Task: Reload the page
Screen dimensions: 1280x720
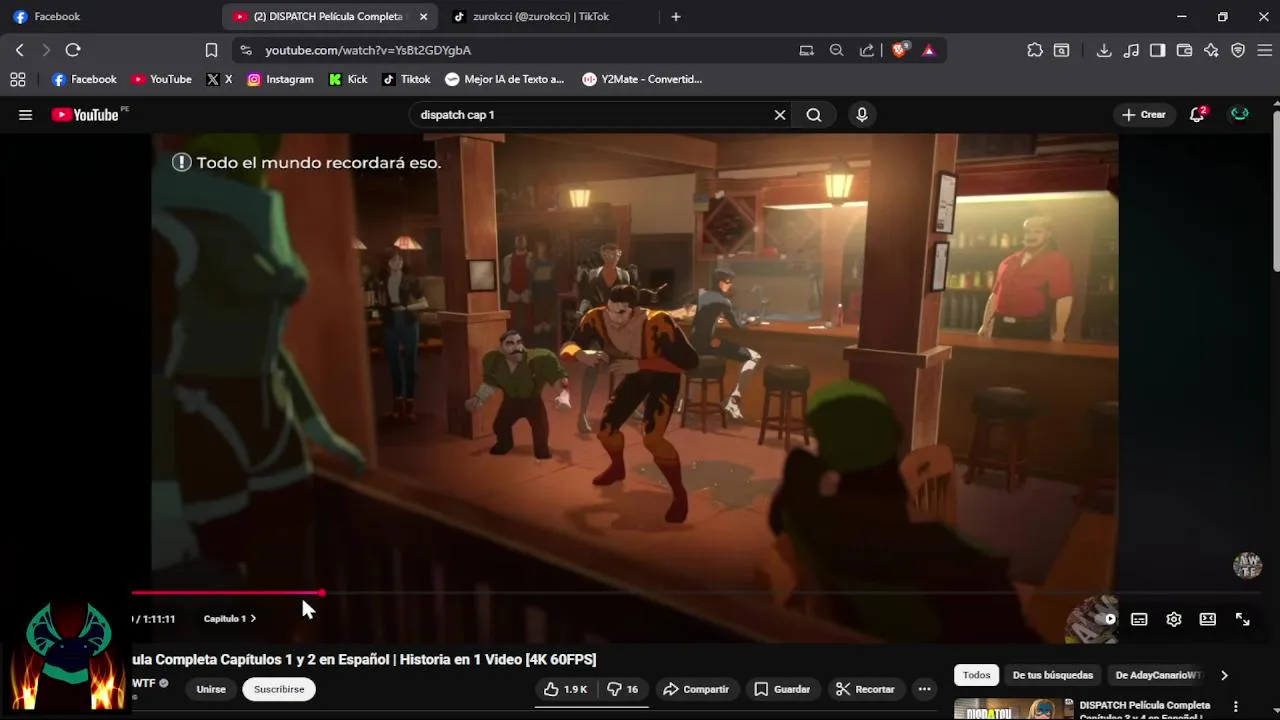Action: [73, 50]
